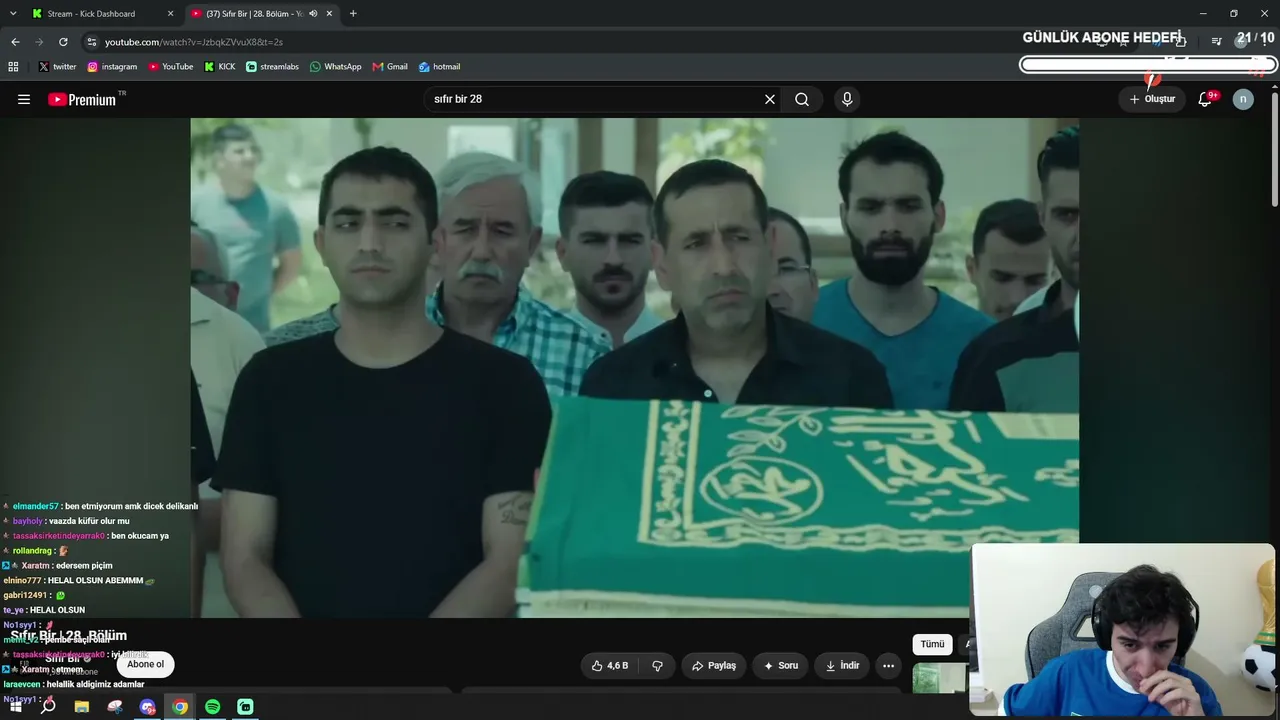Open Windows taskbar search
The image size is (1280, 720).
(48, 707)
